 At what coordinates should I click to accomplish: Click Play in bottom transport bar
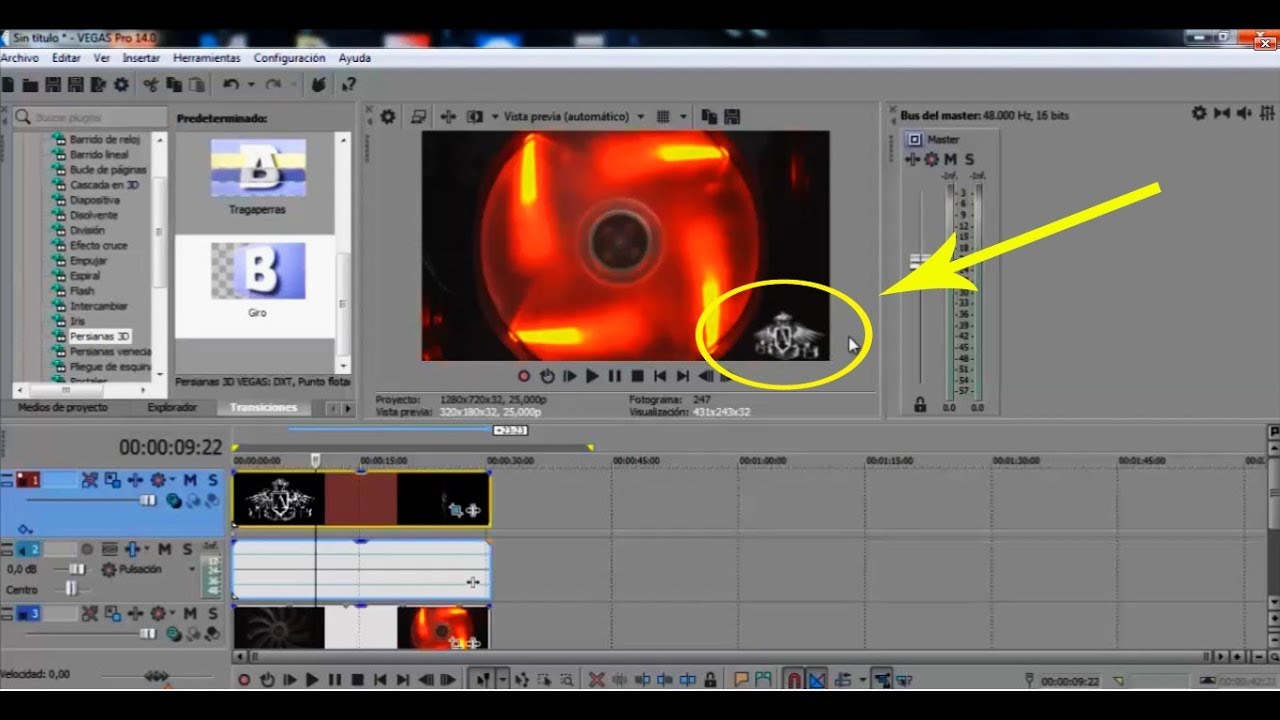(x=312, y=680)
